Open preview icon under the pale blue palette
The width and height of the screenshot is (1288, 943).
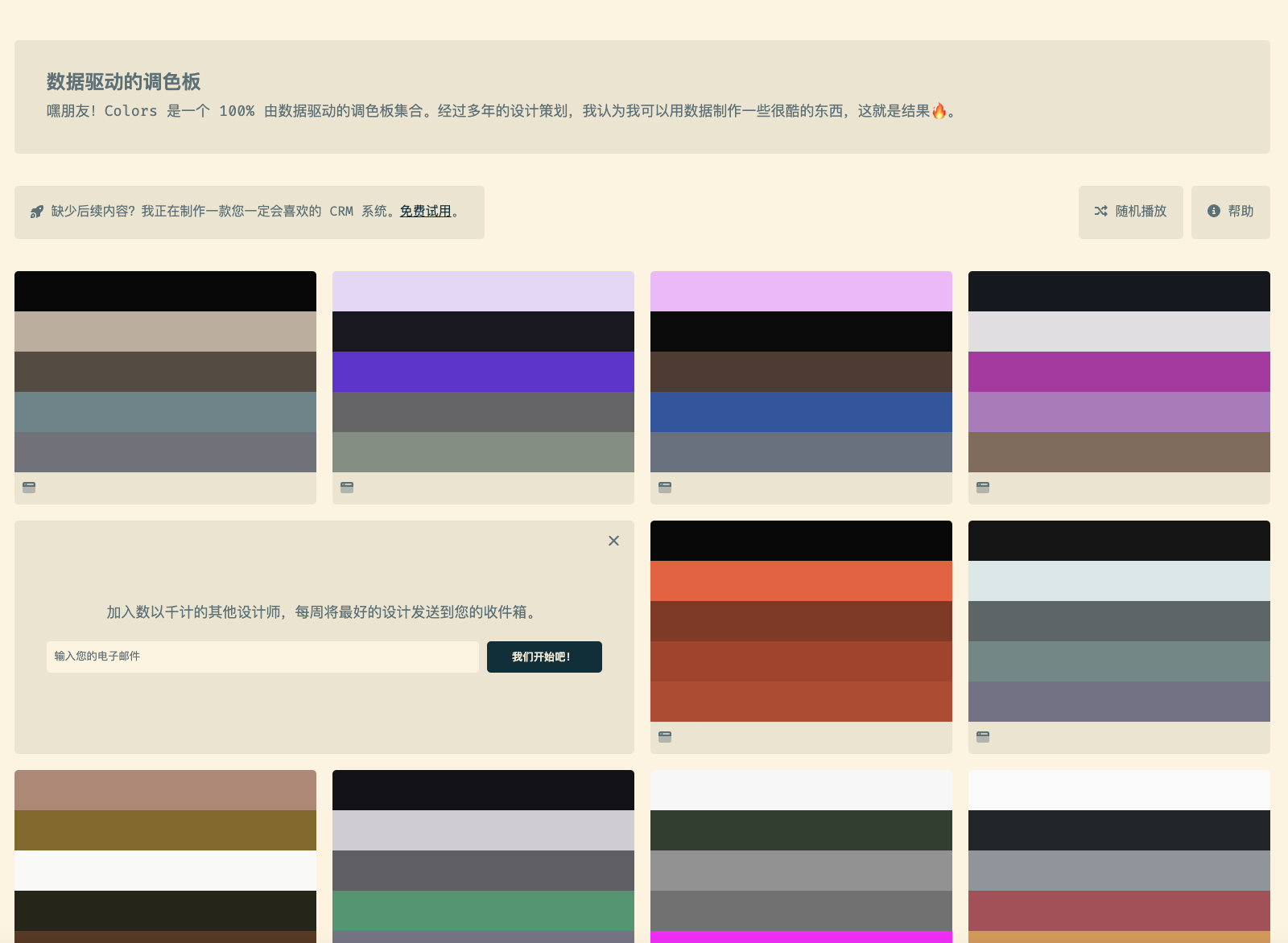pyautogui.click(x=983, y=736)
